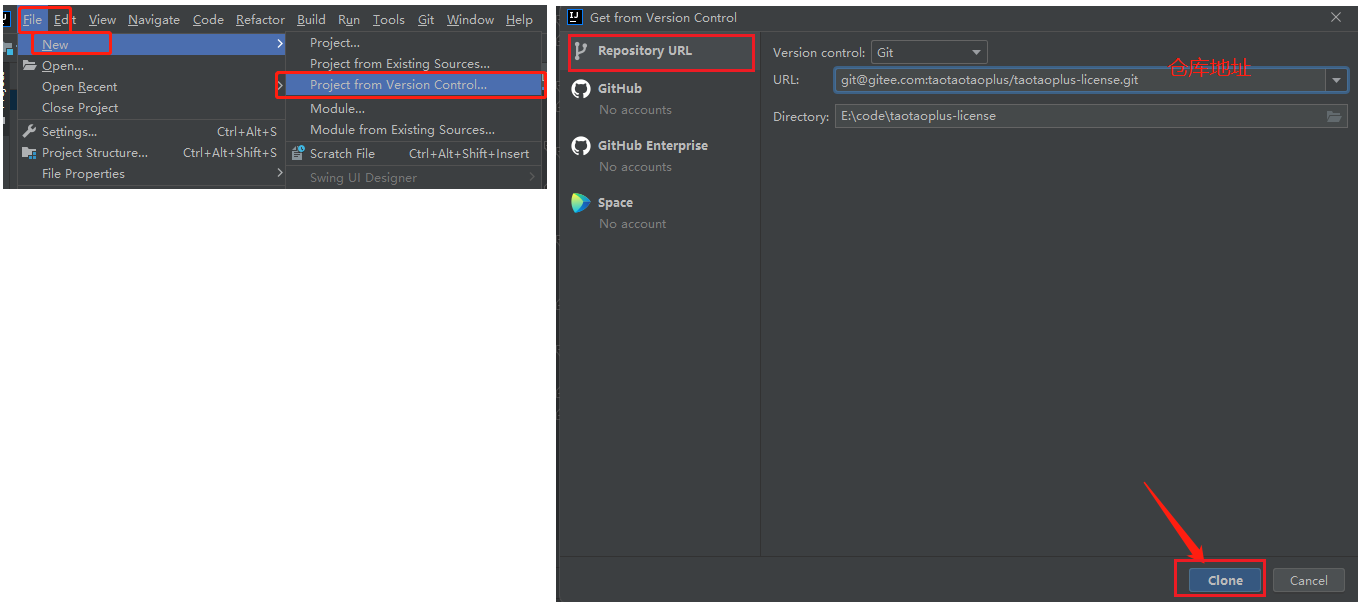1358x604 pixels.
Task: Click the IntelliJ logo in menu bar
Action: [x=5, y=18]
